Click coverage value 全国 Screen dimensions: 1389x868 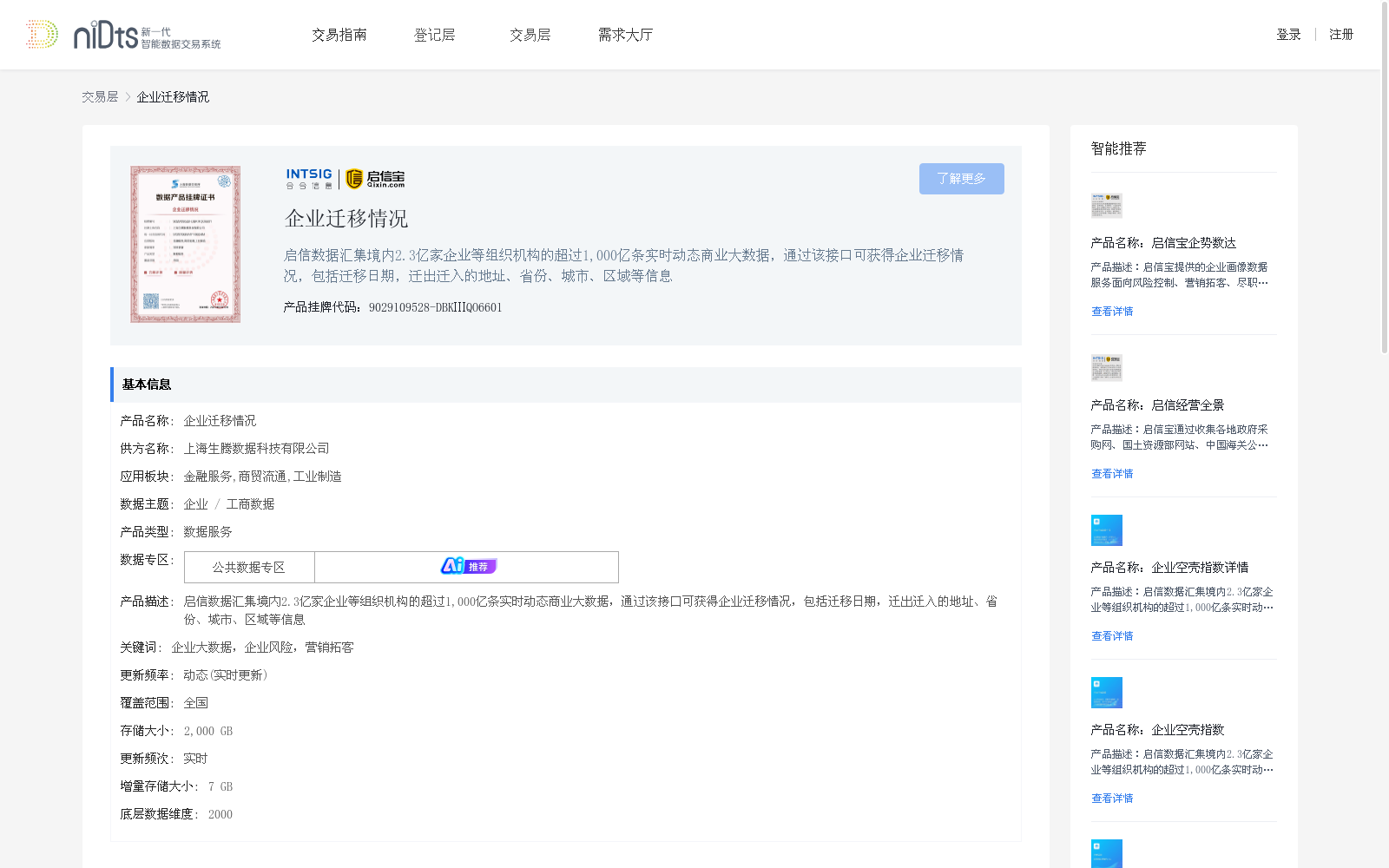[195, 703]
